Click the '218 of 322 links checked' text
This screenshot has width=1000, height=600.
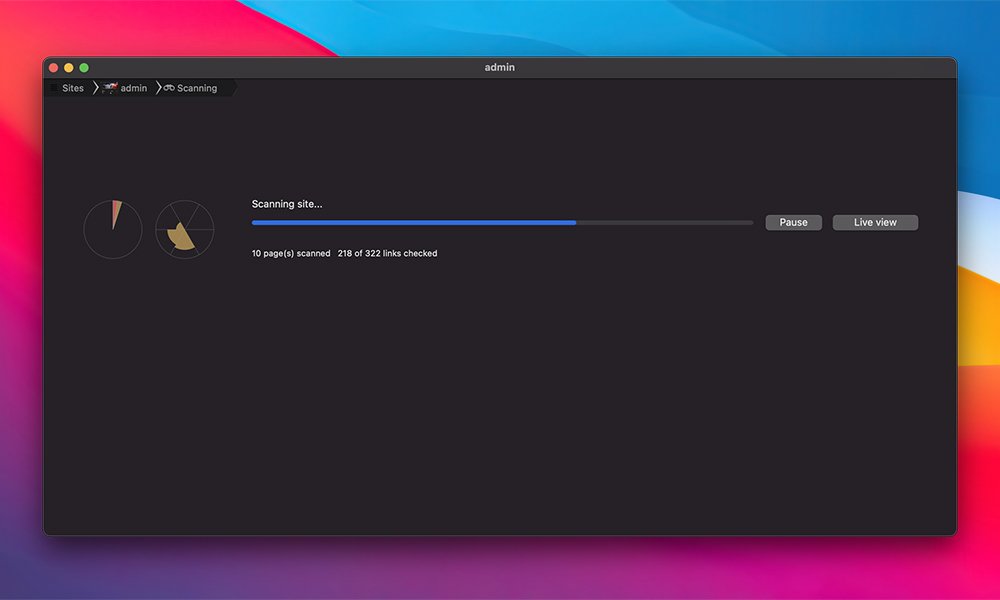tap(387, 253)
